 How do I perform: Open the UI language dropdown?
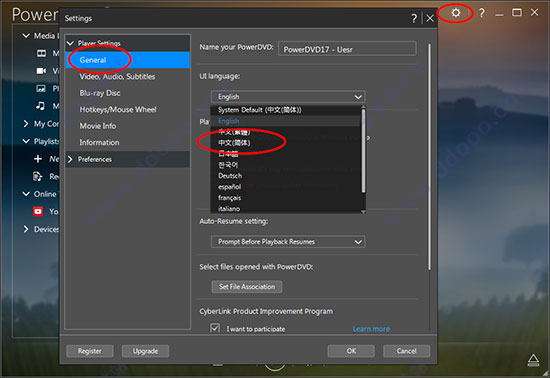tap(288, 96)
